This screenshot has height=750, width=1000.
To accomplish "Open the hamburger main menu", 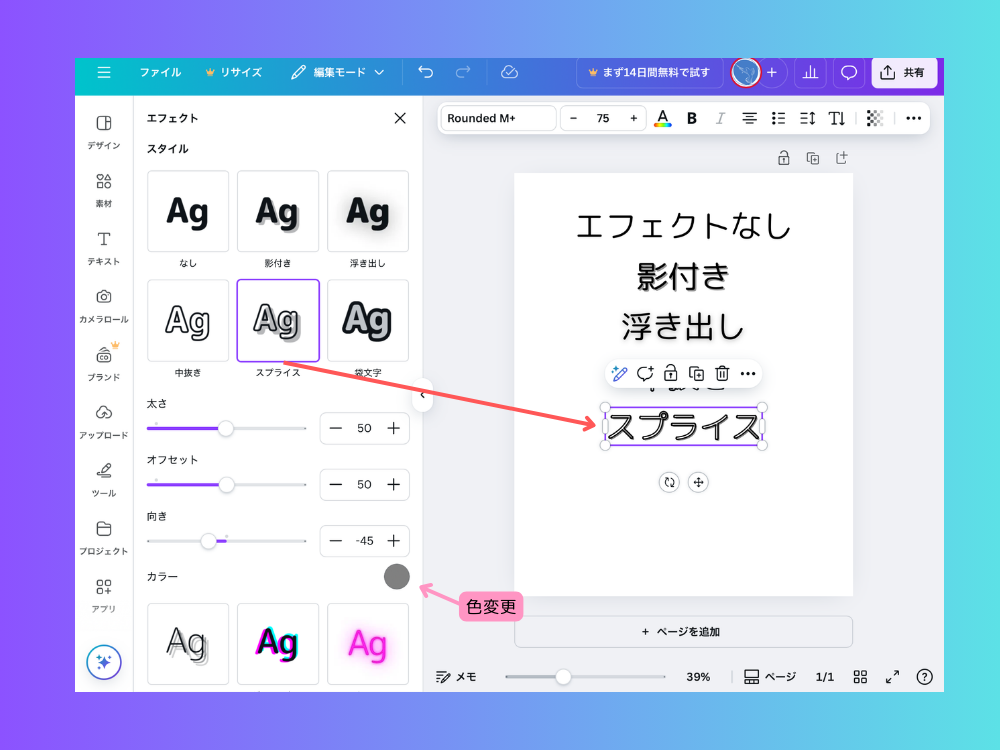I will (104, 72).
